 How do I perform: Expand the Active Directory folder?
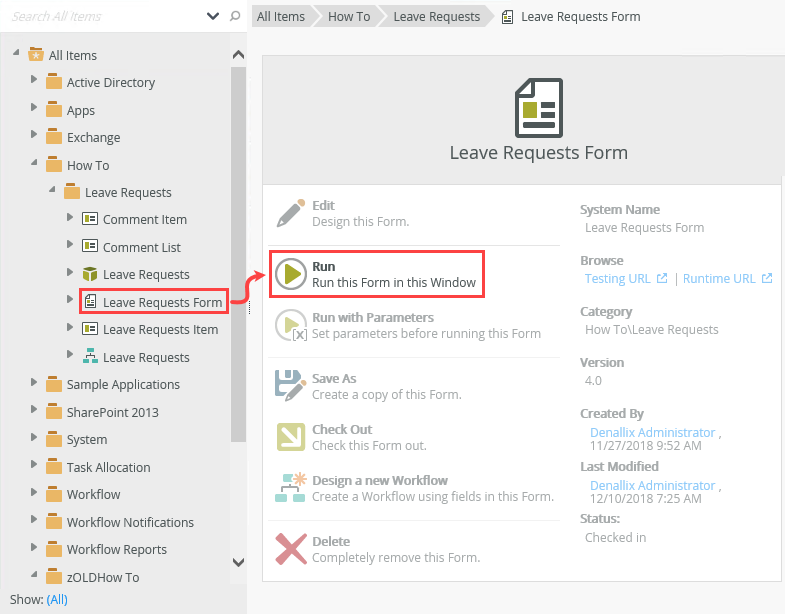34,79
